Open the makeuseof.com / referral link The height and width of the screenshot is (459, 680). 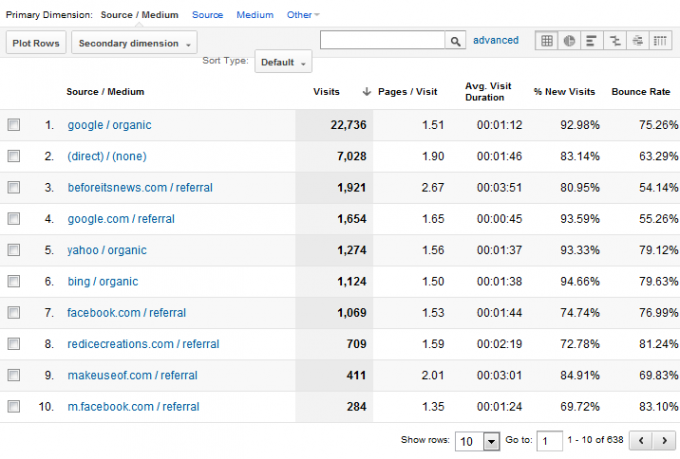coord(132,375)
